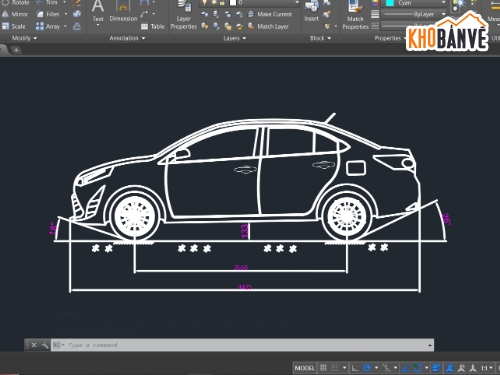Toggle polar tracking in status bar
Viewport: 500px width, 375px height.
367,368
